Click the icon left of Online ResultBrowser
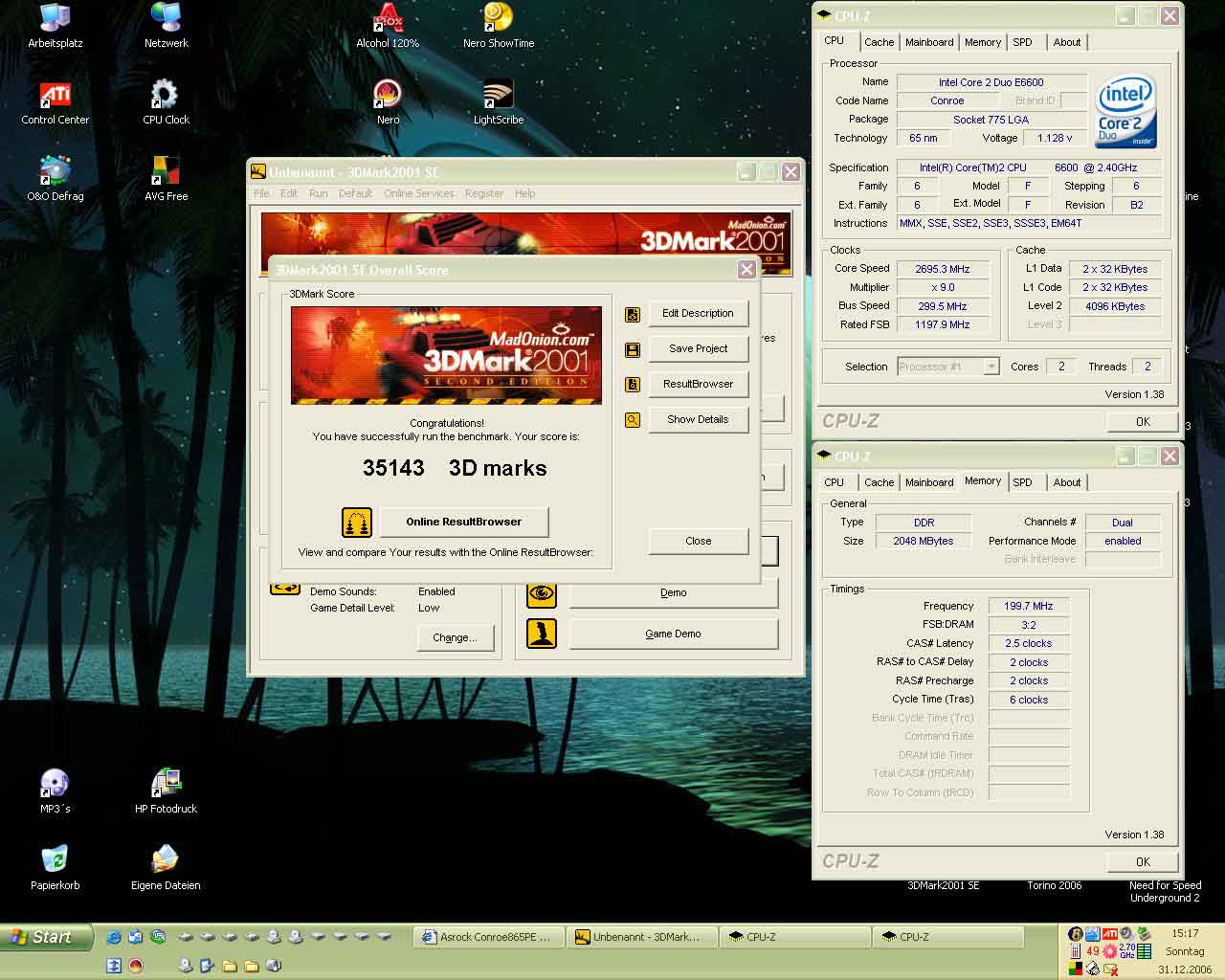 pyautogui.click(x=357, y=523)
